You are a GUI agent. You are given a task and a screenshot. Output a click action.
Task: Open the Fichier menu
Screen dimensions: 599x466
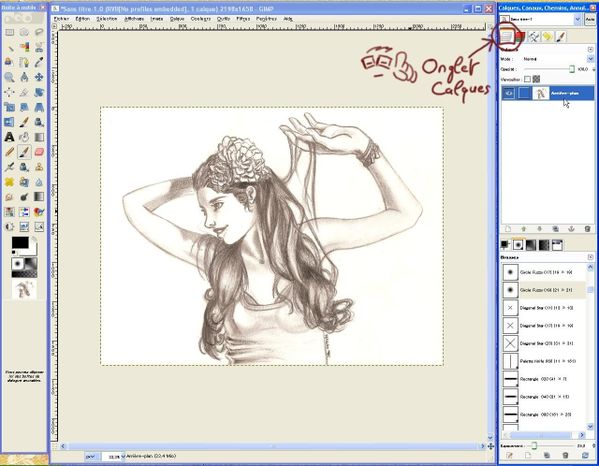(x=61, y=19)
